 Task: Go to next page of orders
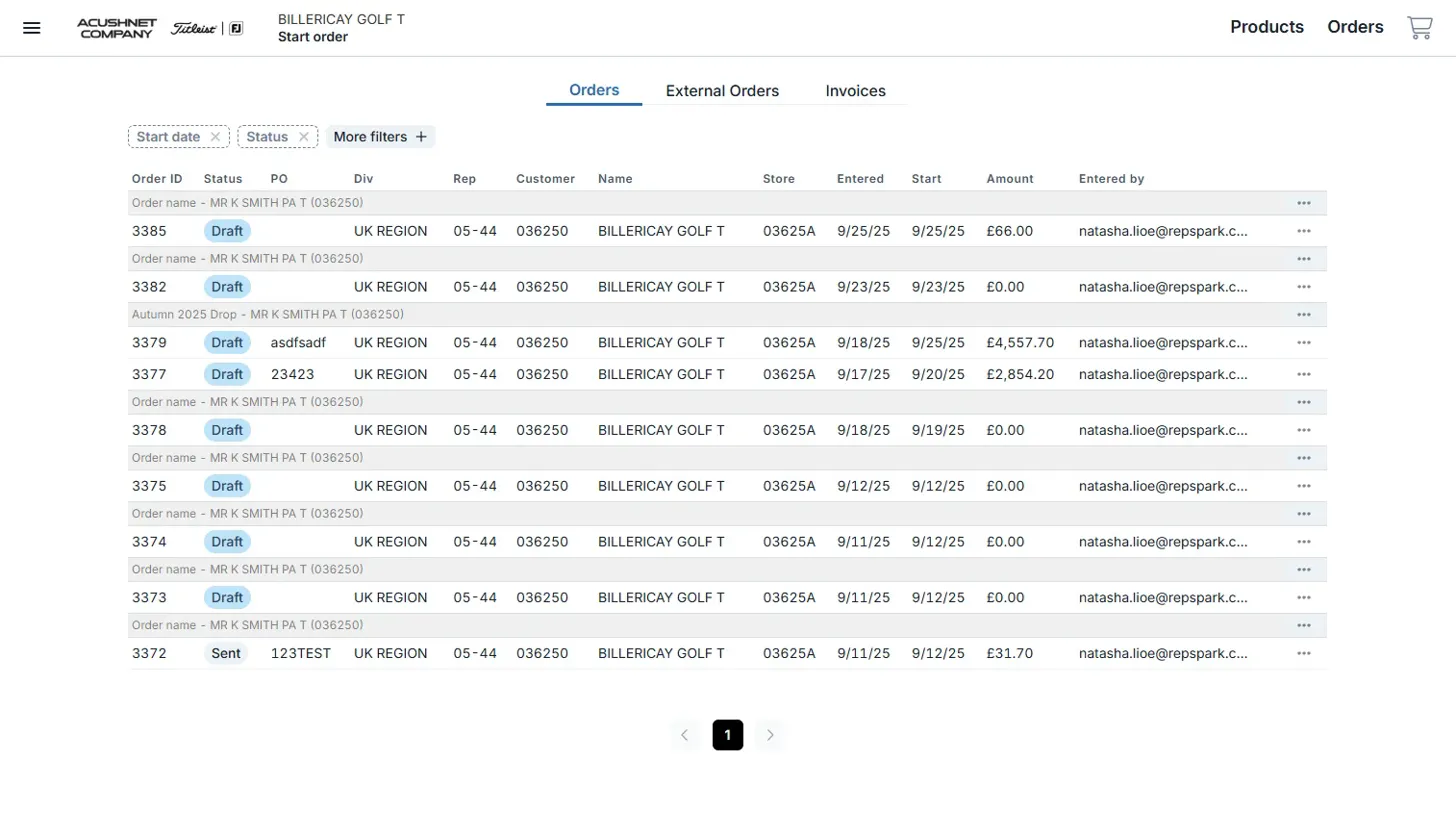[770, 735]
